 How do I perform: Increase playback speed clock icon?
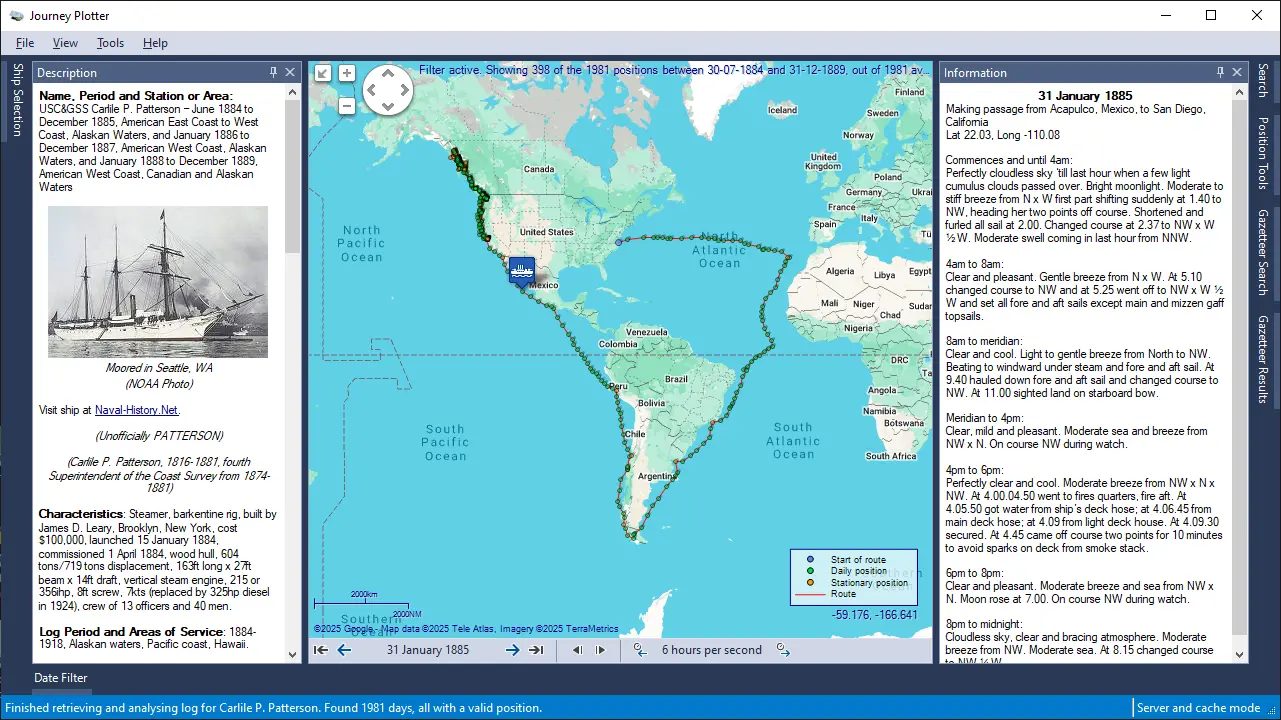[x=783, y=650]
